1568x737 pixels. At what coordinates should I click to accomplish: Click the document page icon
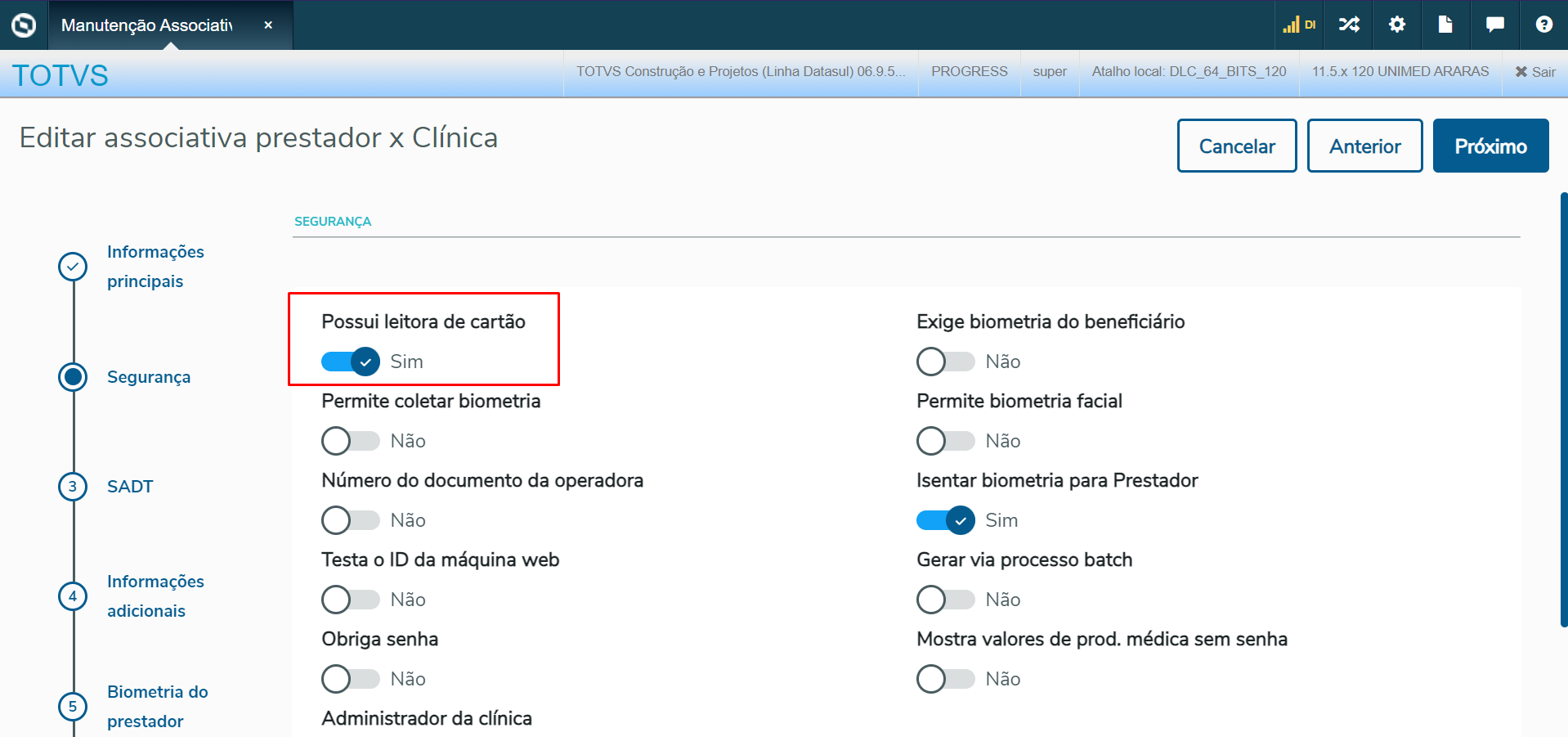point(1445,25)
